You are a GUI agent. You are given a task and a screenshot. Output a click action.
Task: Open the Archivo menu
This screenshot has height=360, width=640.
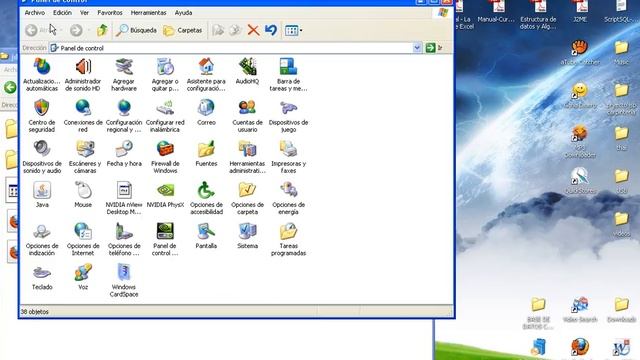pyautogui.click(x=35, y=13)
